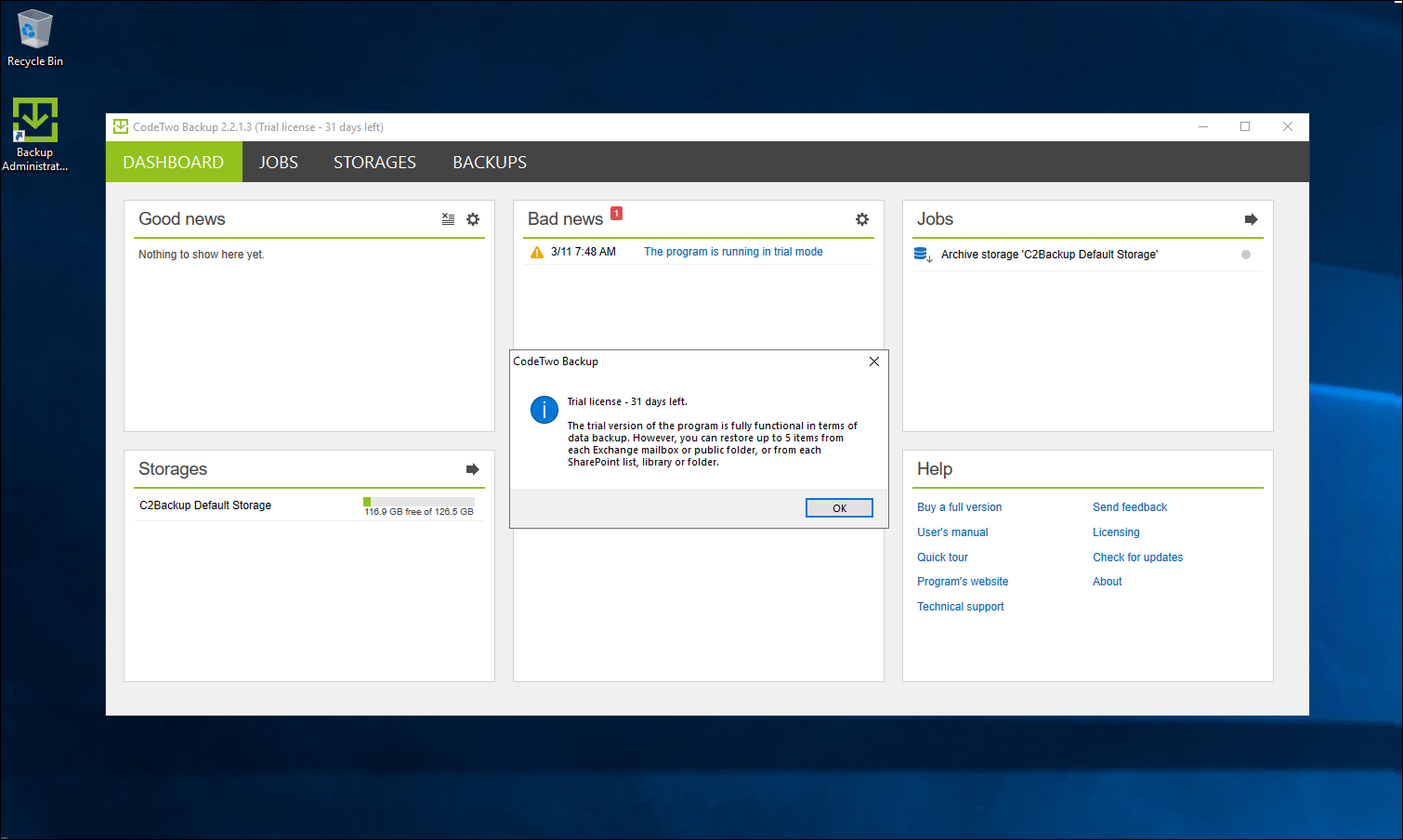Click the warning triangle icon in Bad news
This screenshot has height=840, width=1403.
tap(537, 252)
